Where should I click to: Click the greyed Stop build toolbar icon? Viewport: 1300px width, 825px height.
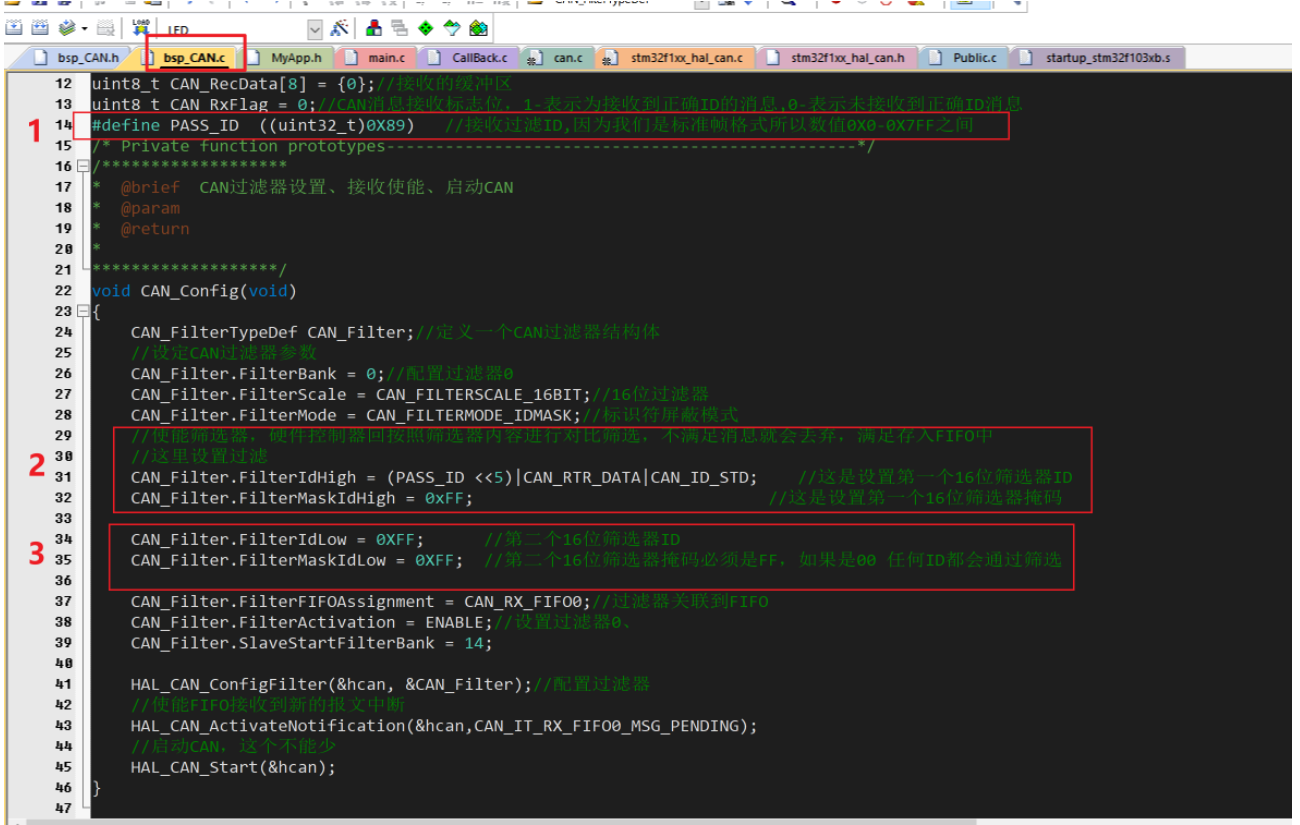pyautogui.click(x=104, y=28)
